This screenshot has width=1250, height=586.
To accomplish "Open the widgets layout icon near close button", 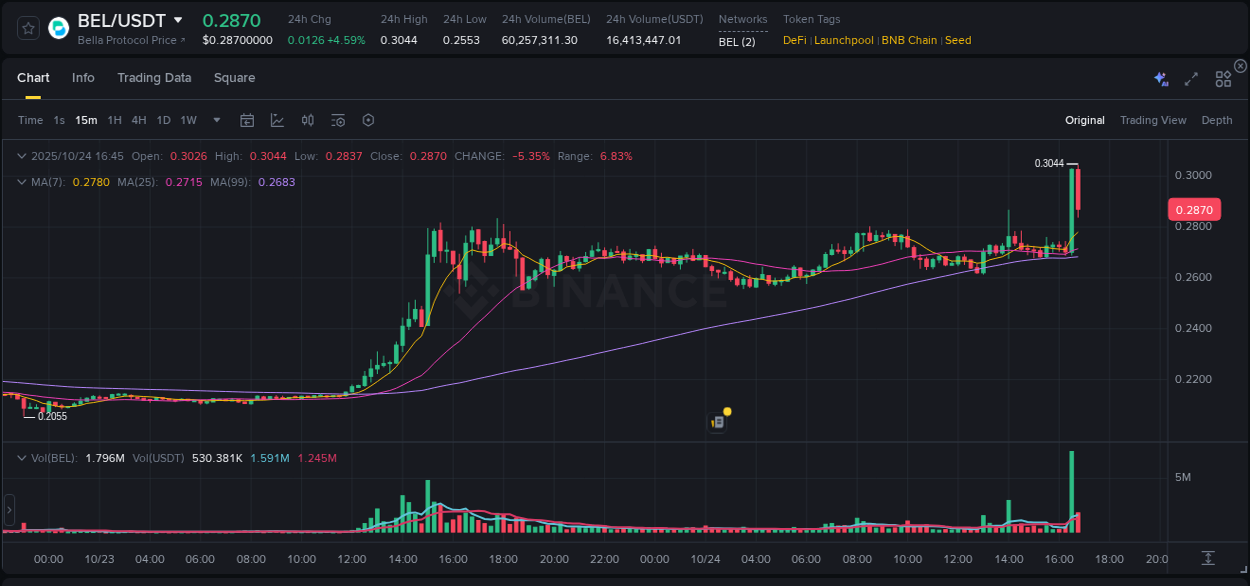I will pyautogui.click(x=1223, y=78).
